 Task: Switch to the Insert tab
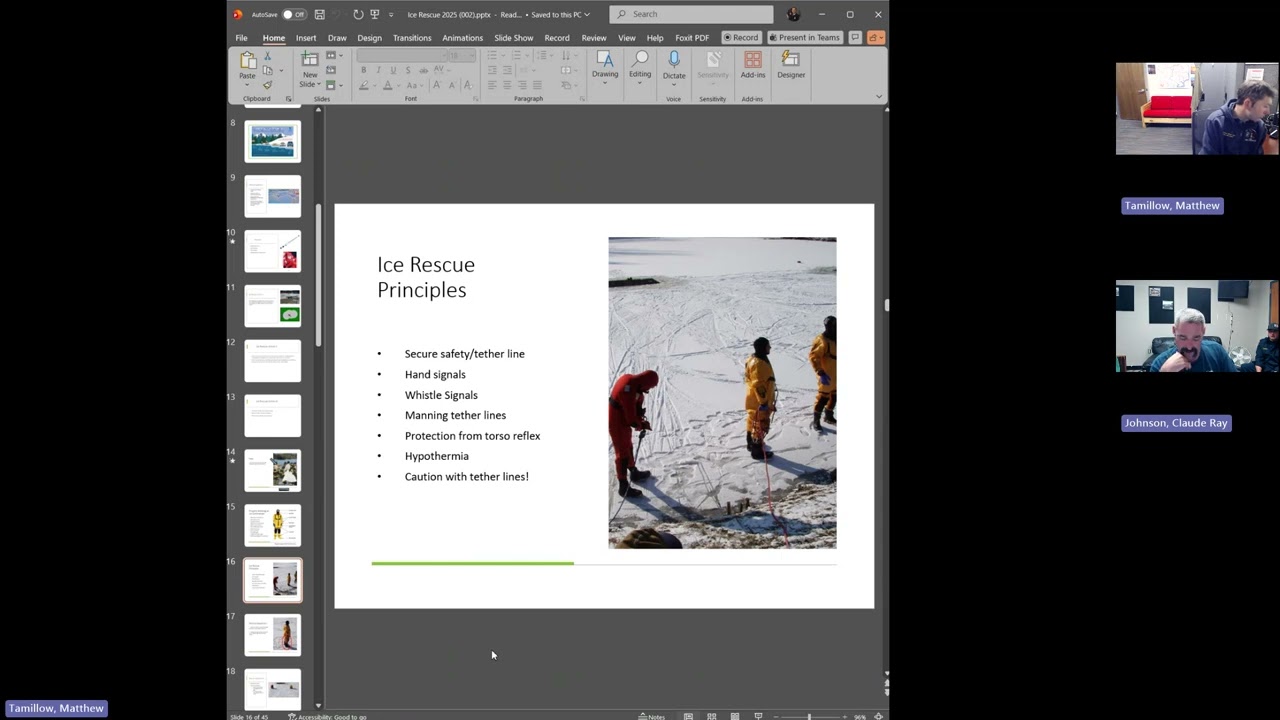(306, 38)
